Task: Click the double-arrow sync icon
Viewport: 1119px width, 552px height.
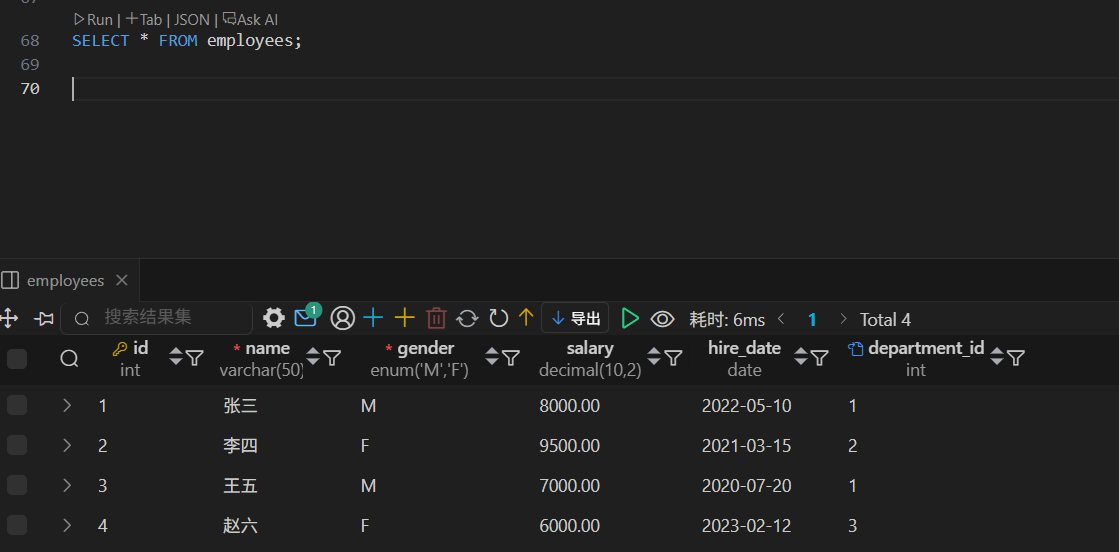Action: coord(467,318)
